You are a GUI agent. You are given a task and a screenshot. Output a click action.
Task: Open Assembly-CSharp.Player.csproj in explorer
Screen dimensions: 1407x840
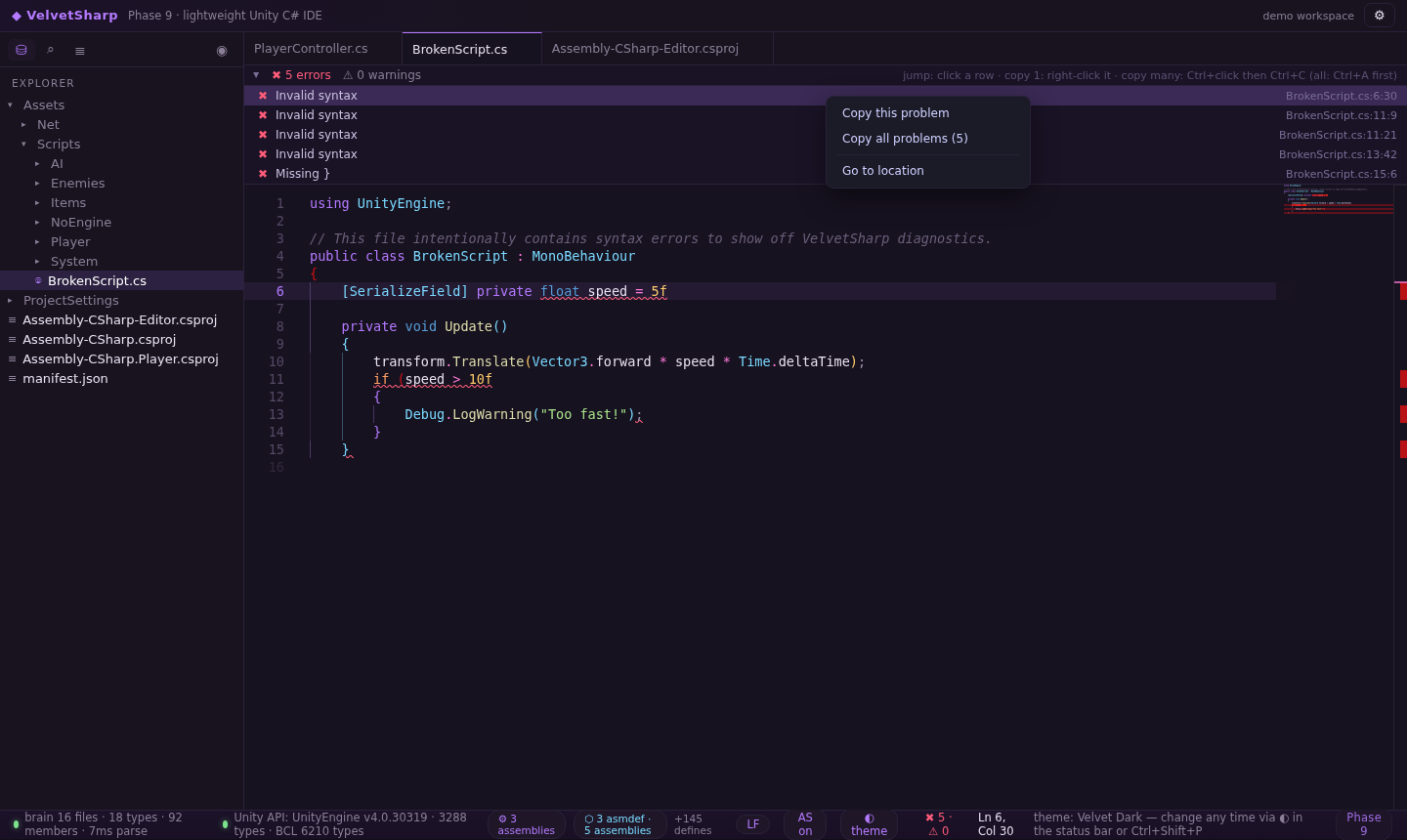click(x=121, y=358)
